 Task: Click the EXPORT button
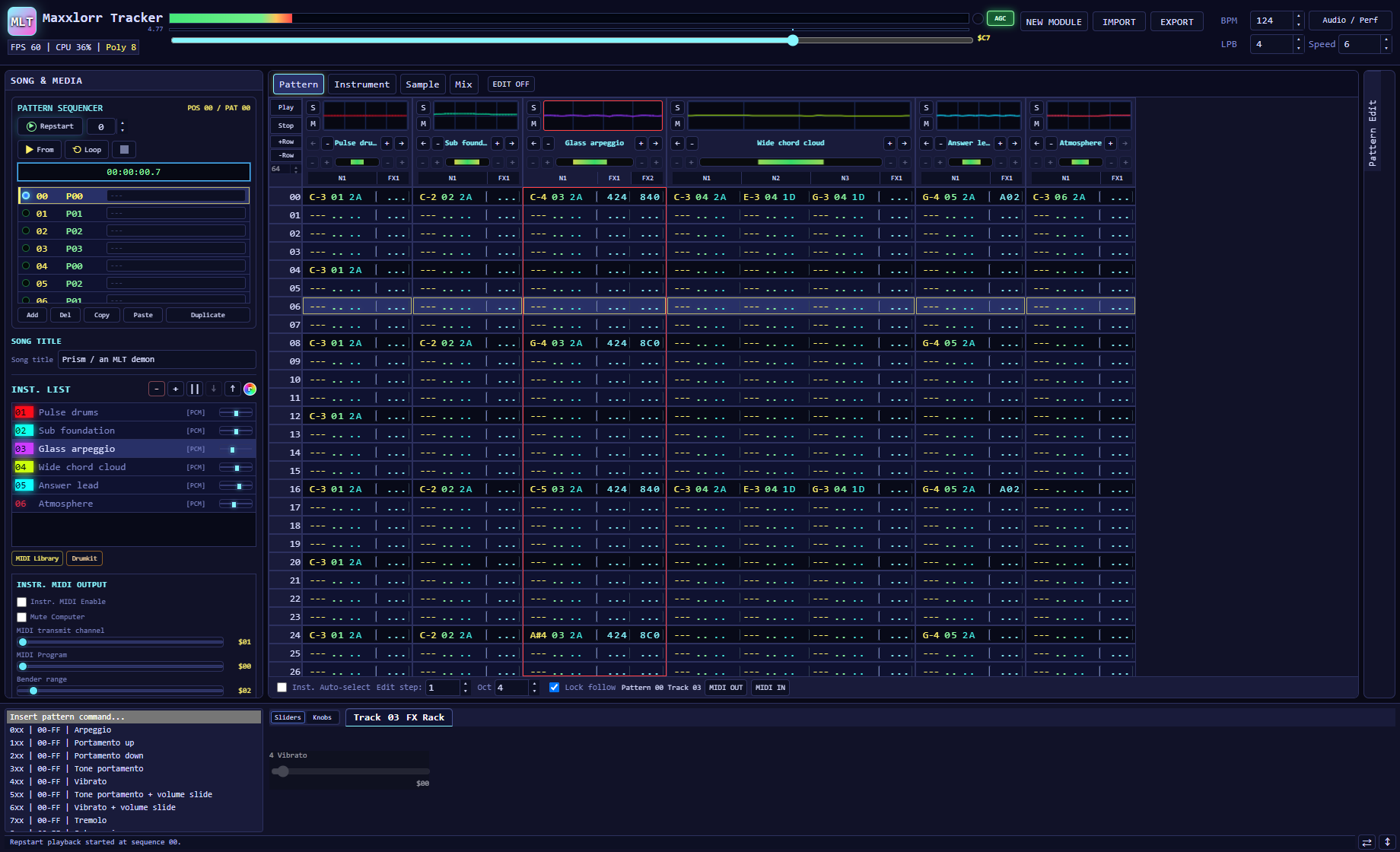(x=1177, y=22)
